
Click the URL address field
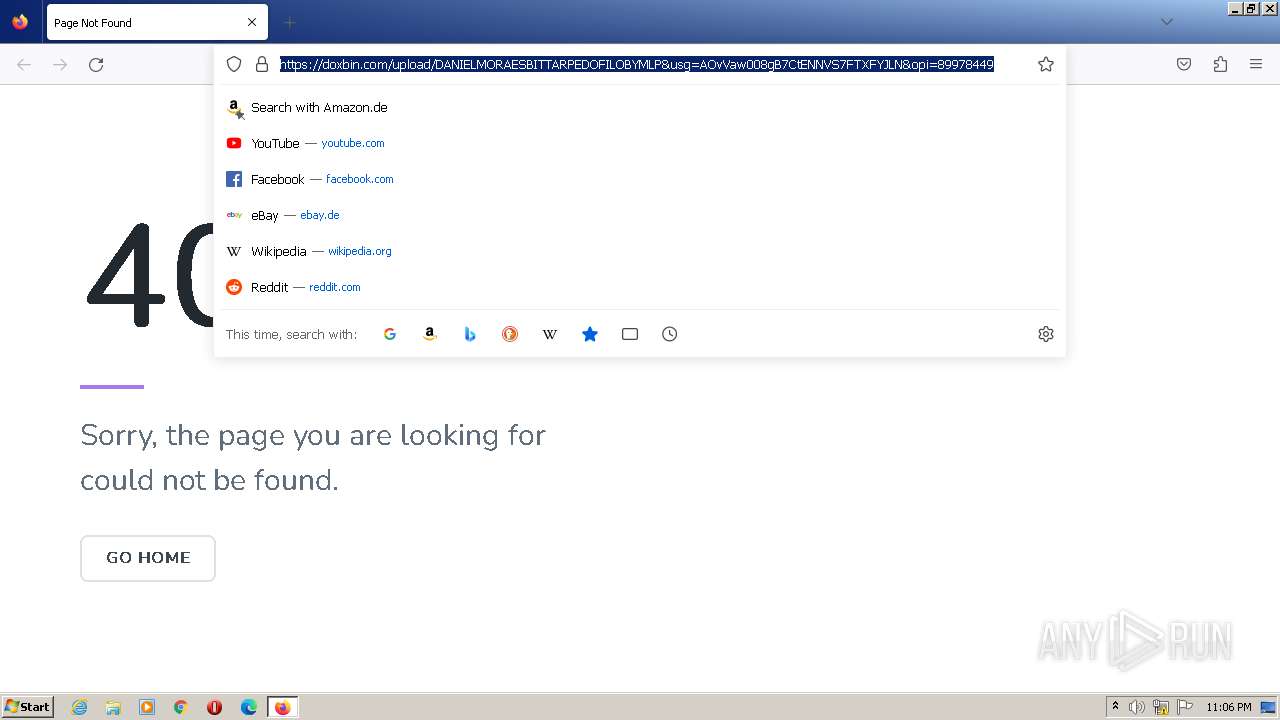637,64
